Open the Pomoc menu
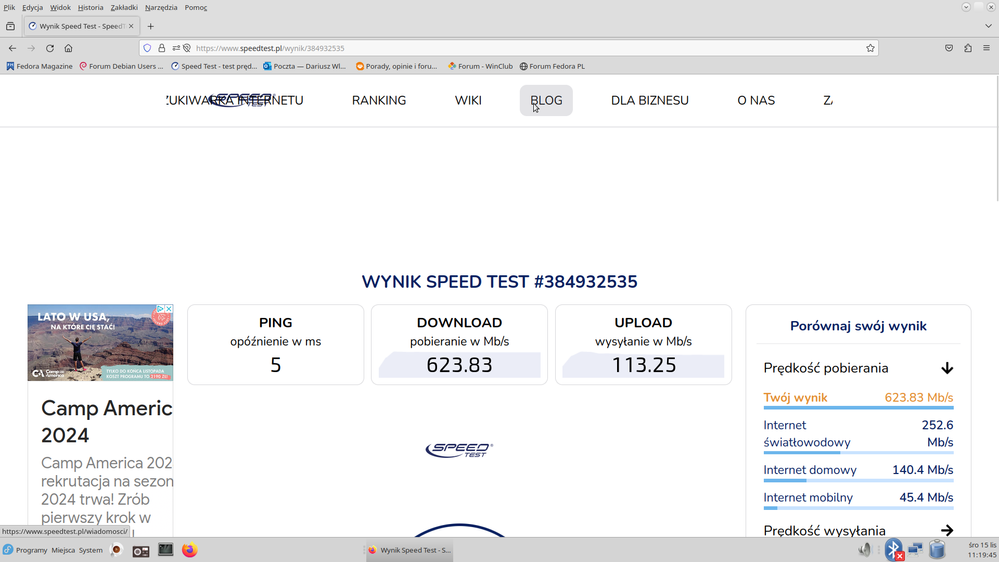 point(196,8)
